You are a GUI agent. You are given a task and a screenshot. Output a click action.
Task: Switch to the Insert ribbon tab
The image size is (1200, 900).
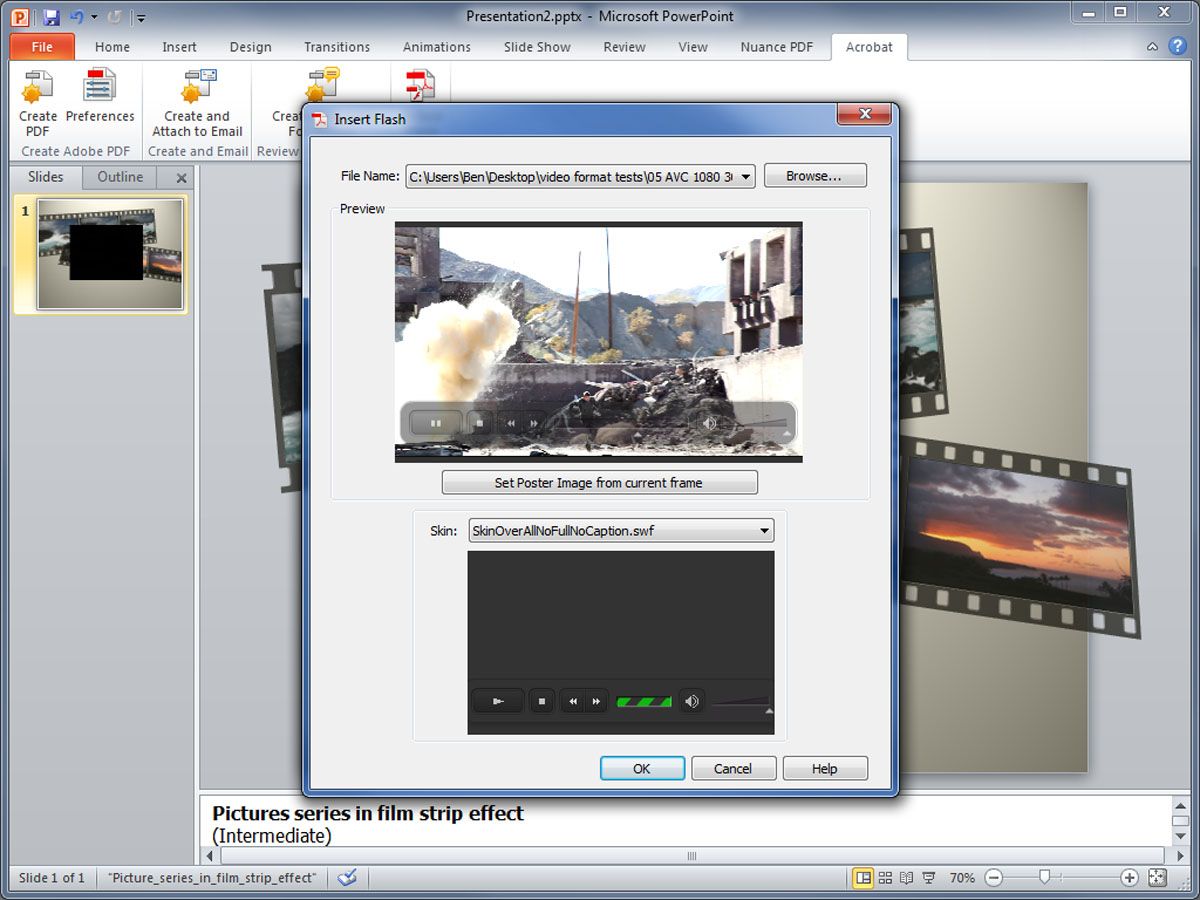pyautogui.click(x=179, y=47)
